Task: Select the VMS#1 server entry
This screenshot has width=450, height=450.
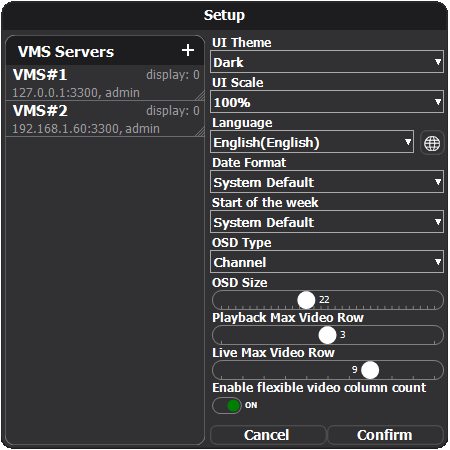Action: point(105,83)
